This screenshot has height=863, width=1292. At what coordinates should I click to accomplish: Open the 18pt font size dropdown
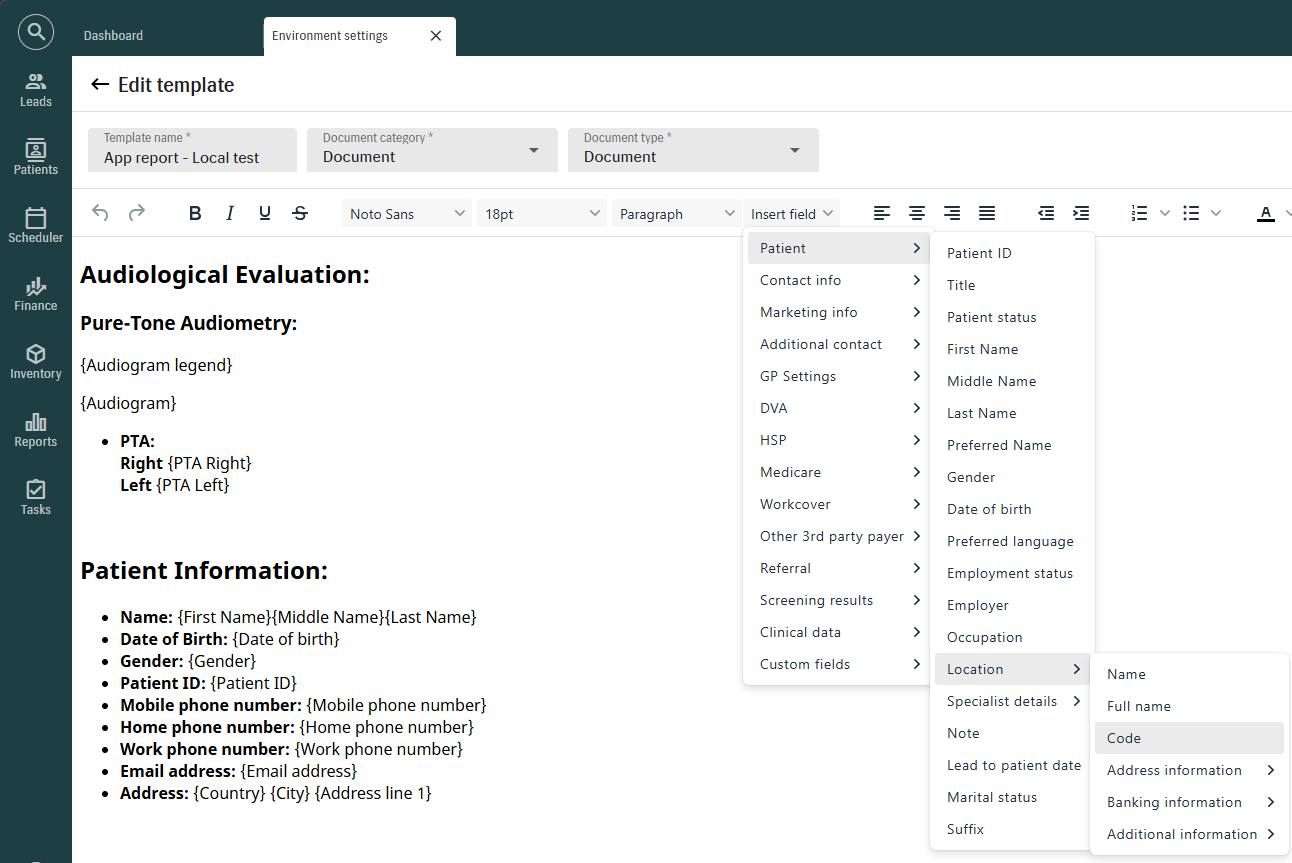click(542, 213)
